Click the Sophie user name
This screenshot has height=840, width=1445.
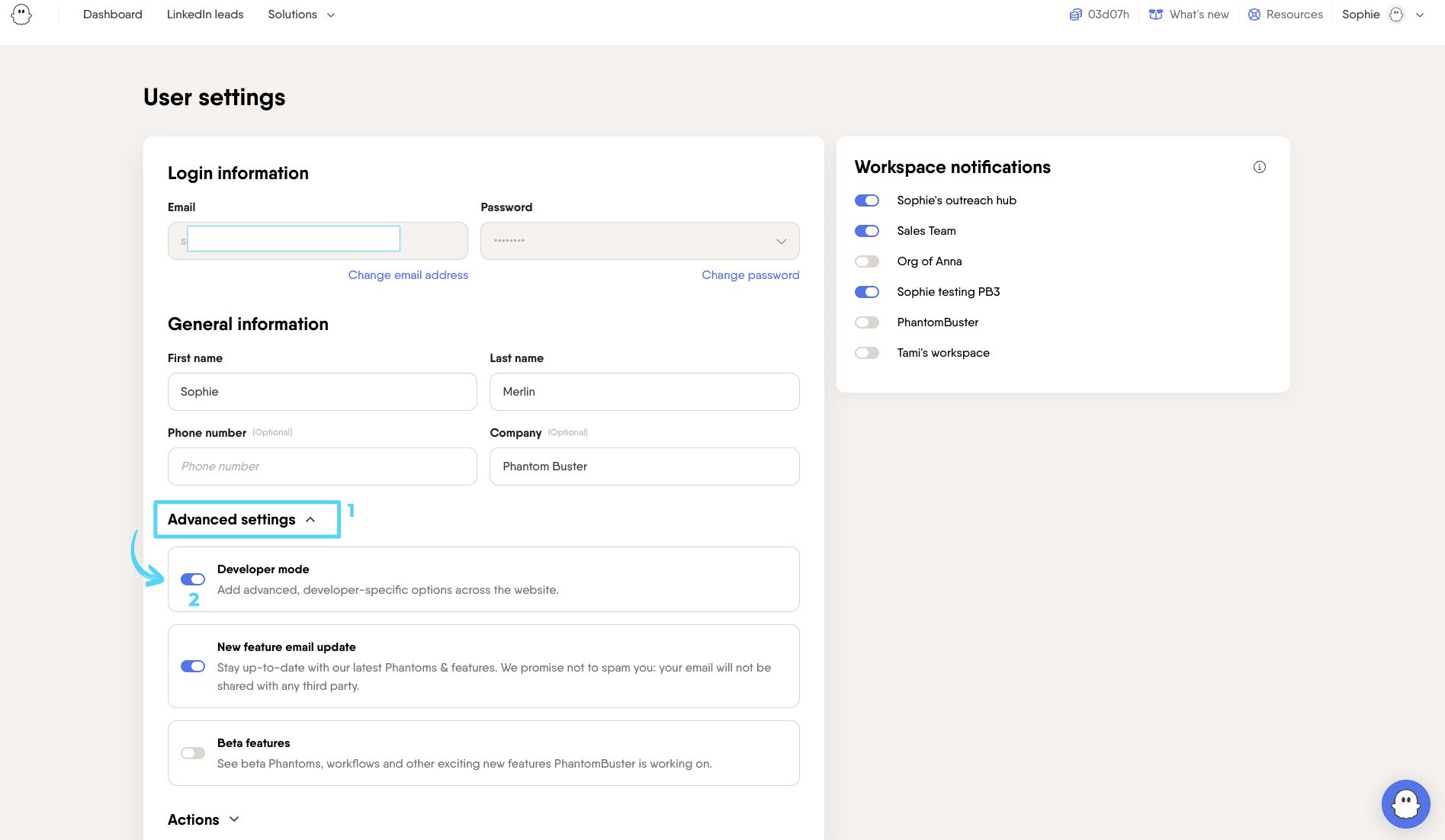click(x=1361, y=14)
